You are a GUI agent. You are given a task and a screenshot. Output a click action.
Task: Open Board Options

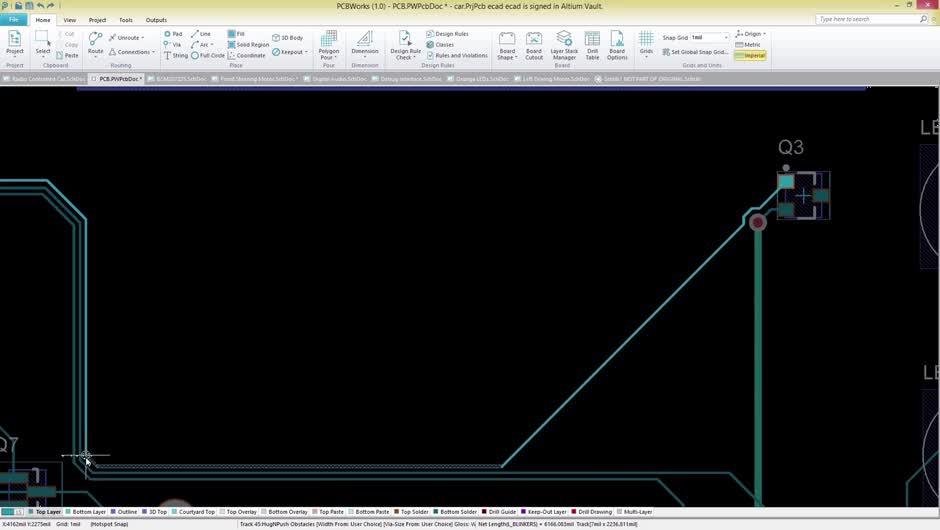coord(617,46)
